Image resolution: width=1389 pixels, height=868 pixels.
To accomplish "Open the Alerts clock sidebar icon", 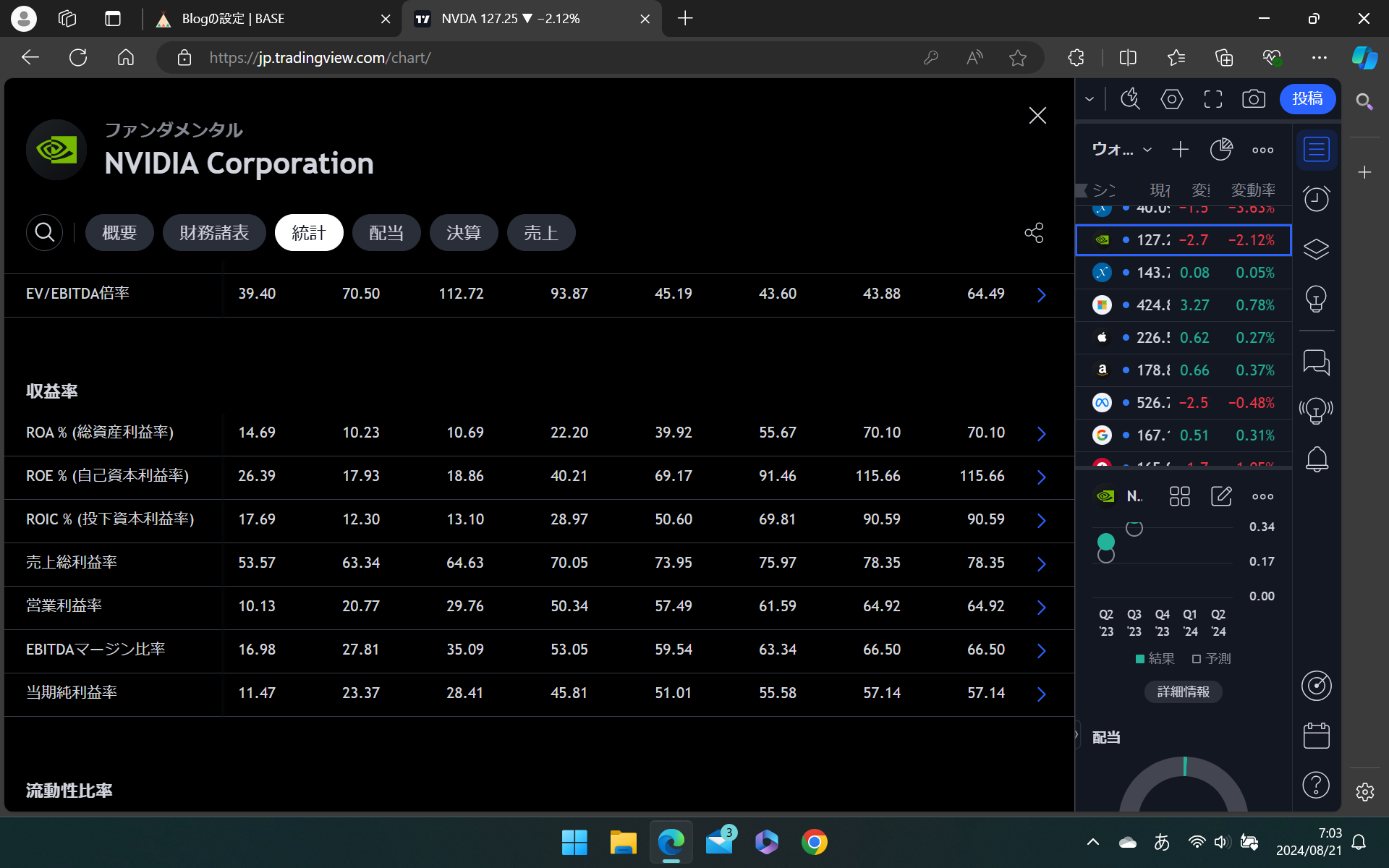I will click(x=1317, y=198).
